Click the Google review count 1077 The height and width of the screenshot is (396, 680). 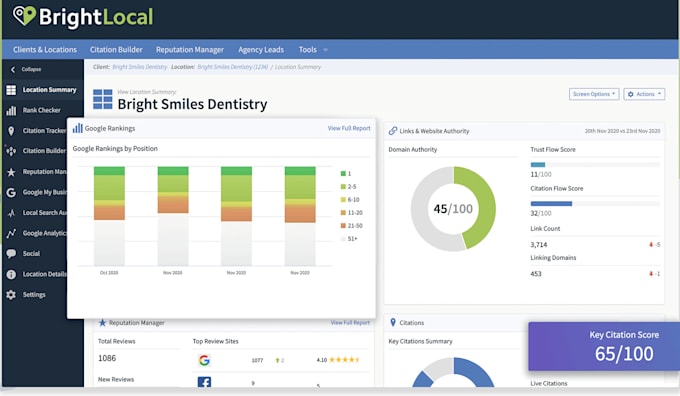257,360
